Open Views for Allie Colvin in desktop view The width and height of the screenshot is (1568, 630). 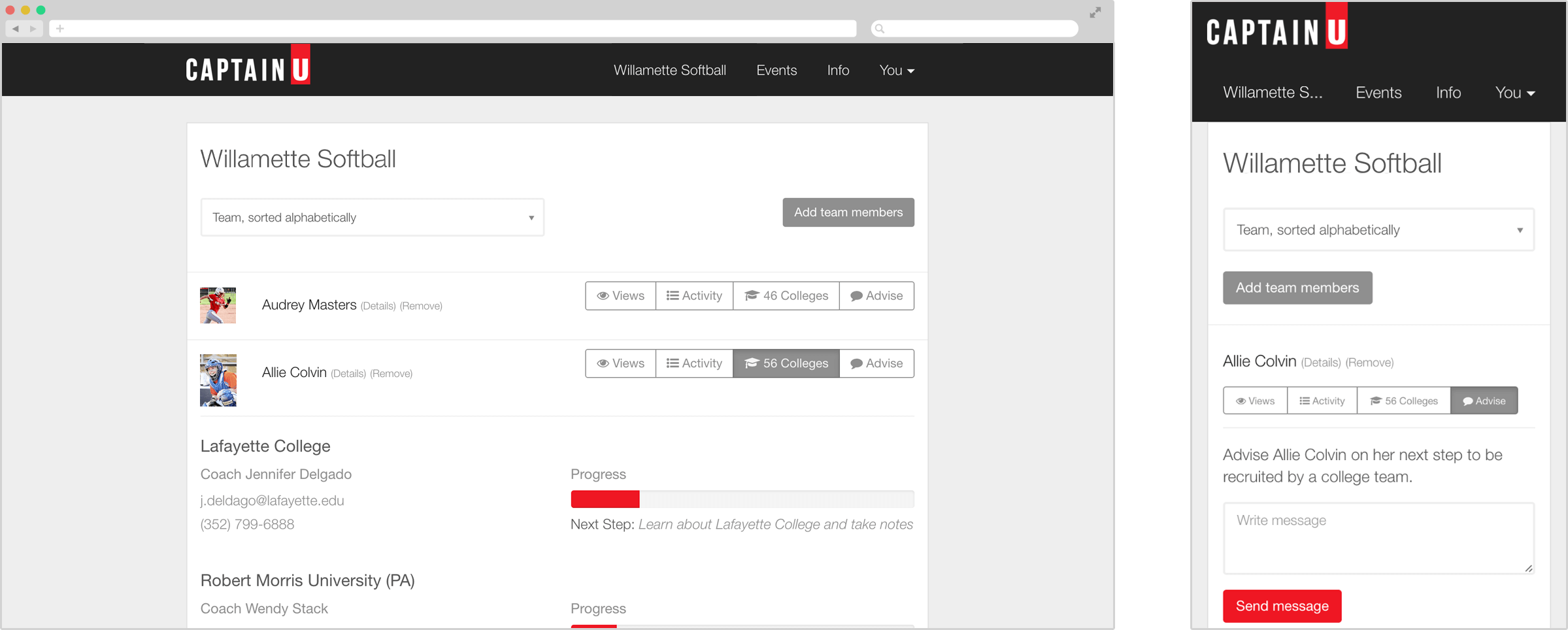pyautogui.click(x=620, y=363)
